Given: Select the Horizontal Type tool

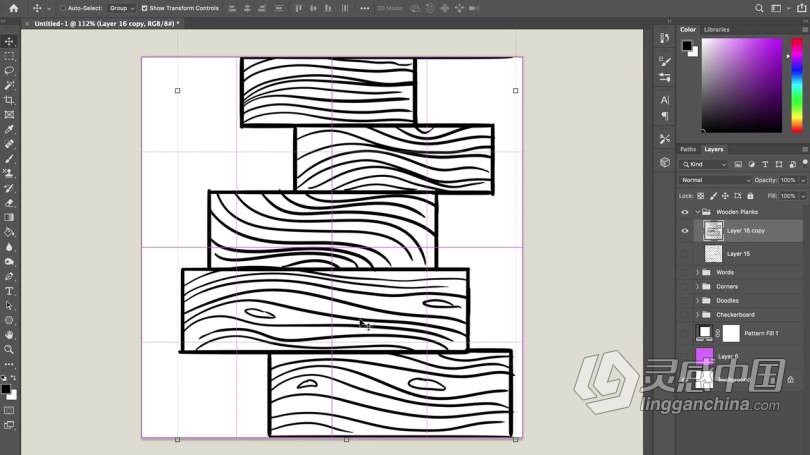Looking at the screenshot, I should pos(9,291).
